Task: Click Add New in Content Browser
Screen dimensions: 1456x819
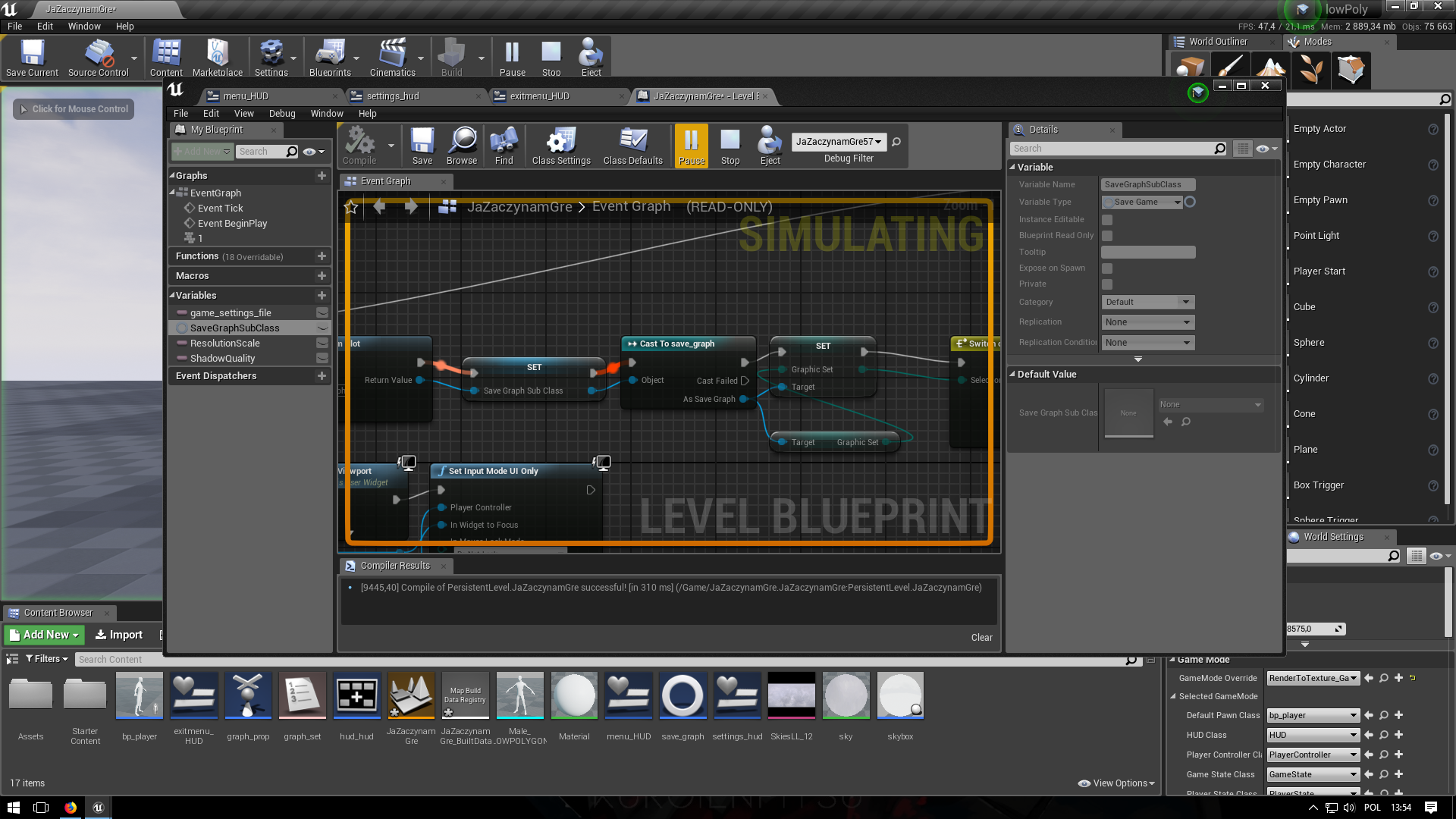Action: click(44, 635)
